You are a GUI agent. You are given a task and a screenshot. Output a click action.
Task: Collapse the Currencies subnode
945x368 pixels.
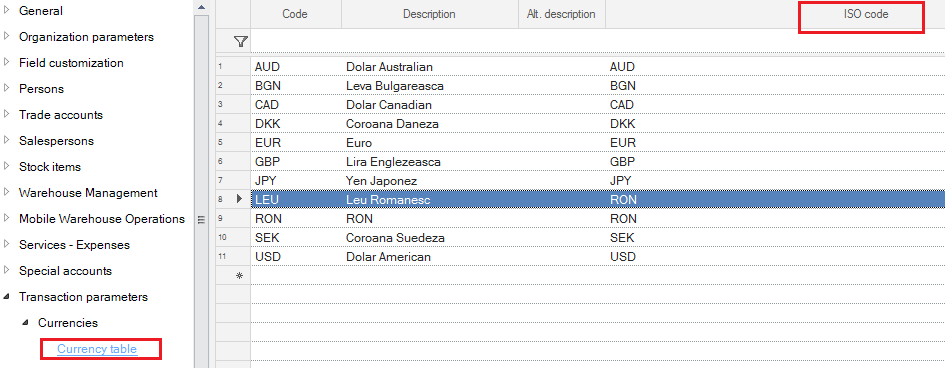(x=25, y=323)
